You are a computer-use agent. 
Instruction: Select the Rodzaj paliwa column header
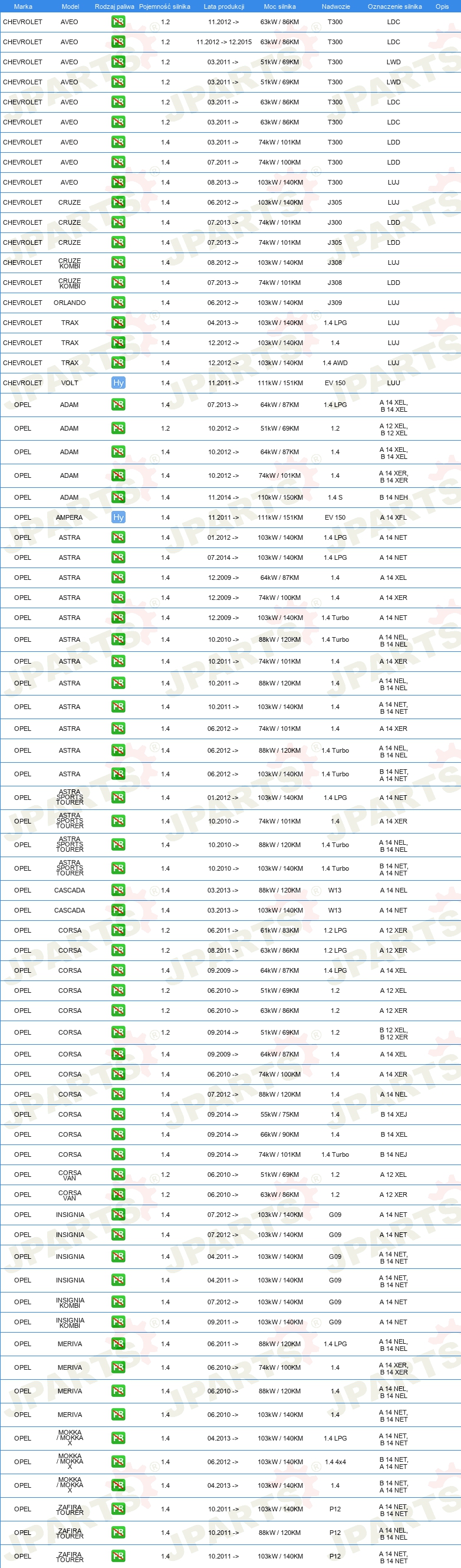pyautogui.click(x=114, y=6)
